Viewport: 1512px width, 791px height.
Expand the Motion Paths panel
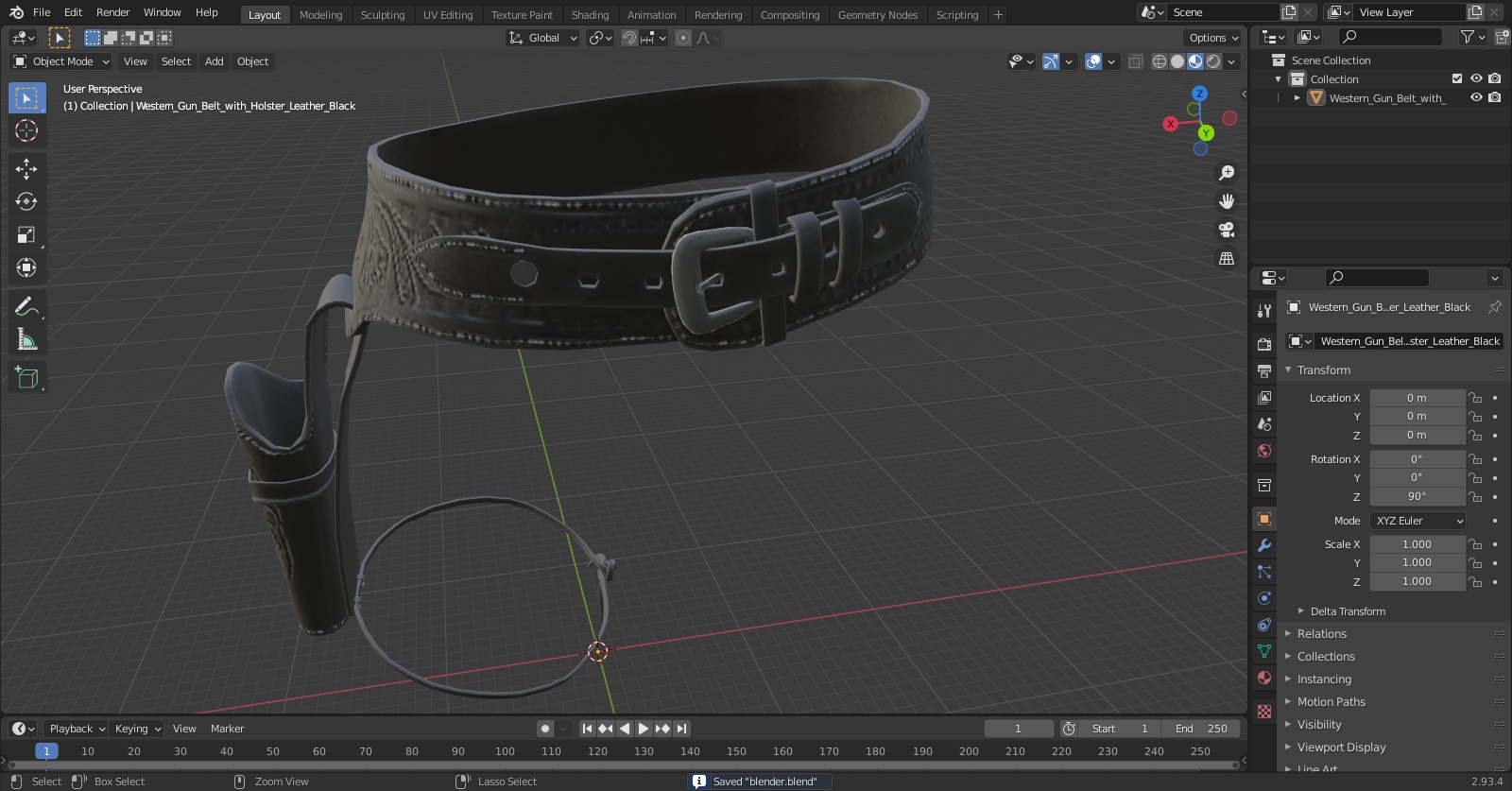click(1331, 702)
